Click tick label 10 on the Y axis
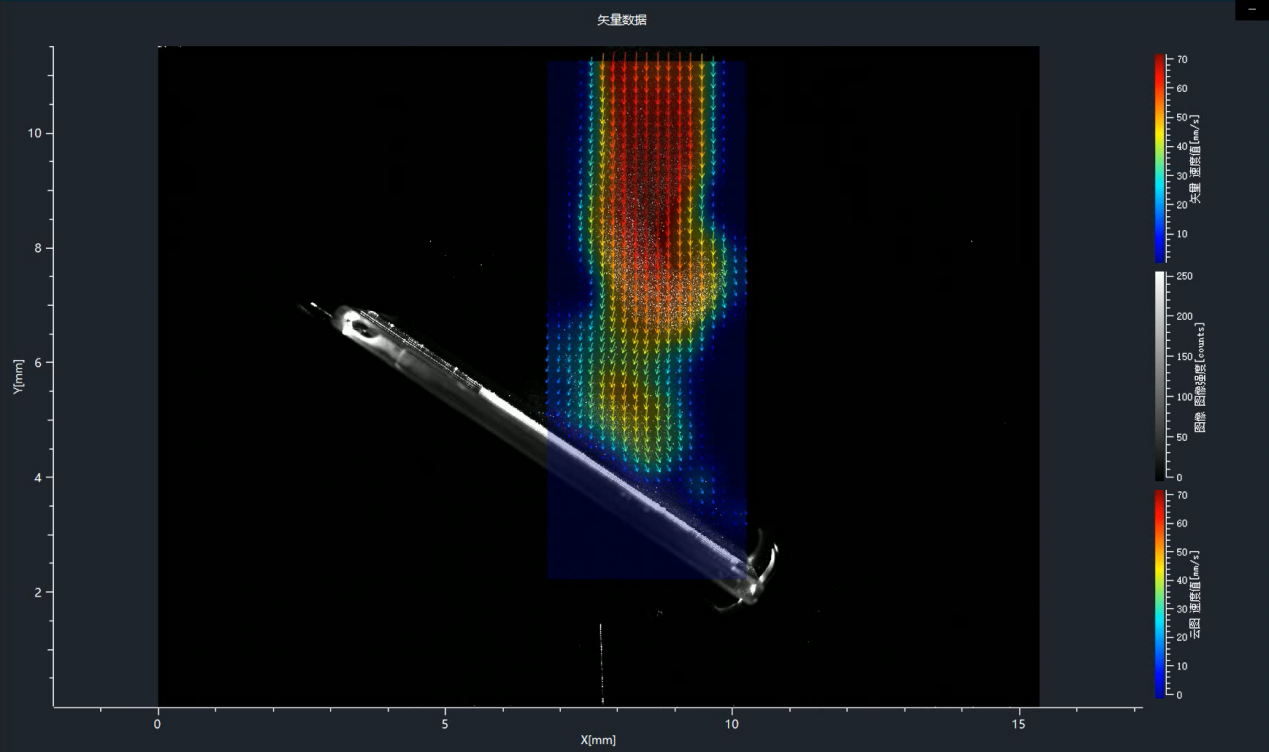 coord(34,134)
